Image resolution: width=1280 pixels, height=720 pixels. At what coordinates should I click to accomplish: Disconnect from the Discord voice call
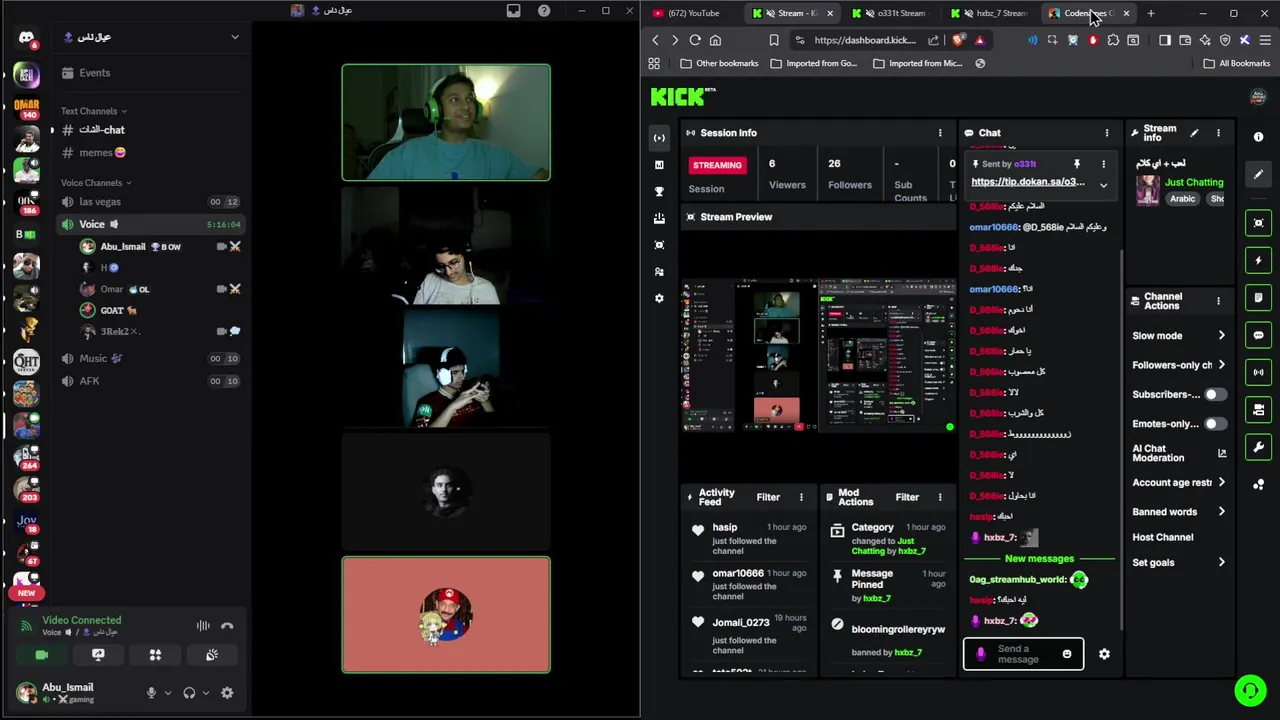pyautogui.click(x=227, y=626)
